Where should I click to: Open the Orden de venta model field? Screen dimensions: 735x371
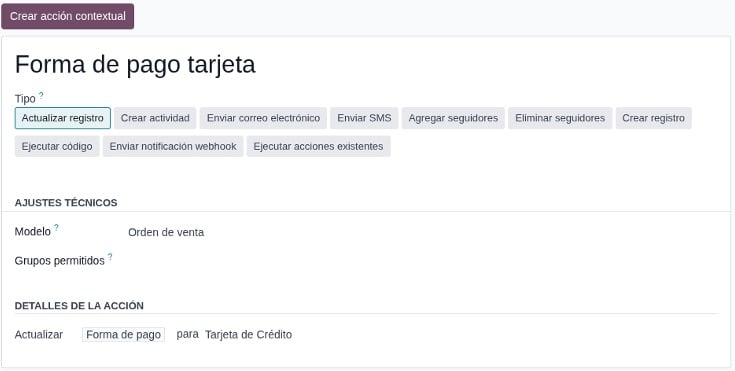pos(166,232)
